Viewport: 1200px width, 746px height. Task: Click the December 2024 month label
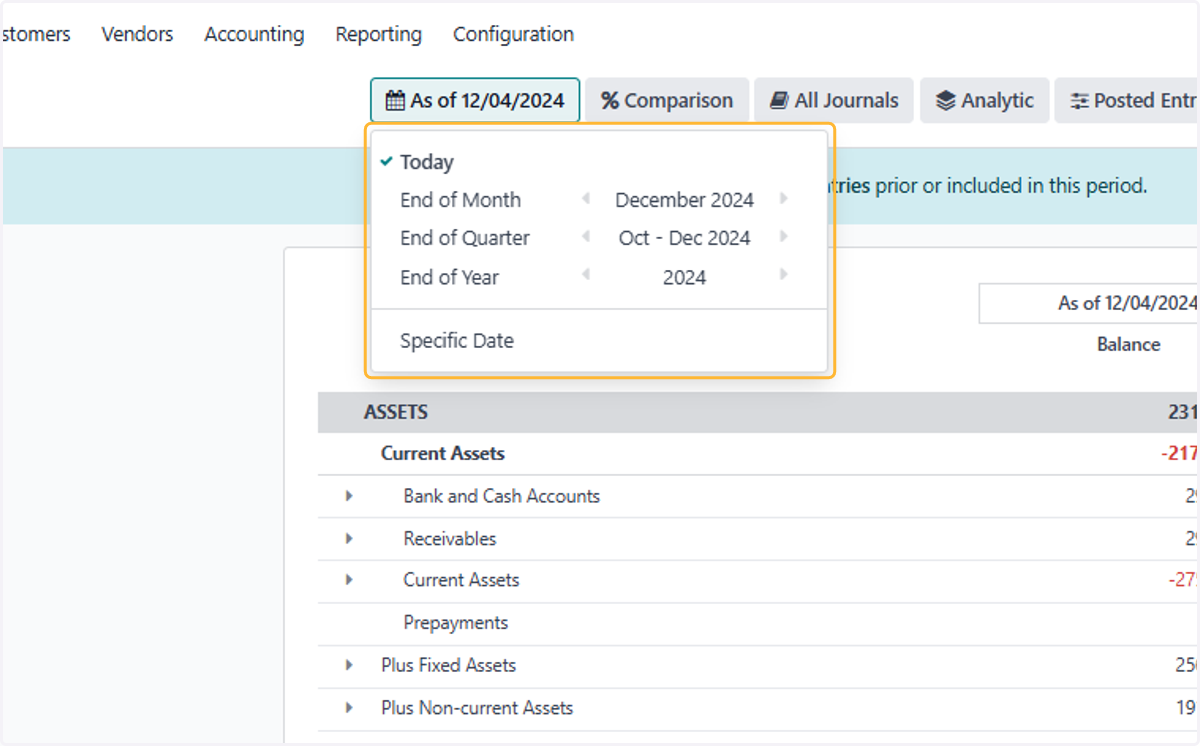point(685,200)
